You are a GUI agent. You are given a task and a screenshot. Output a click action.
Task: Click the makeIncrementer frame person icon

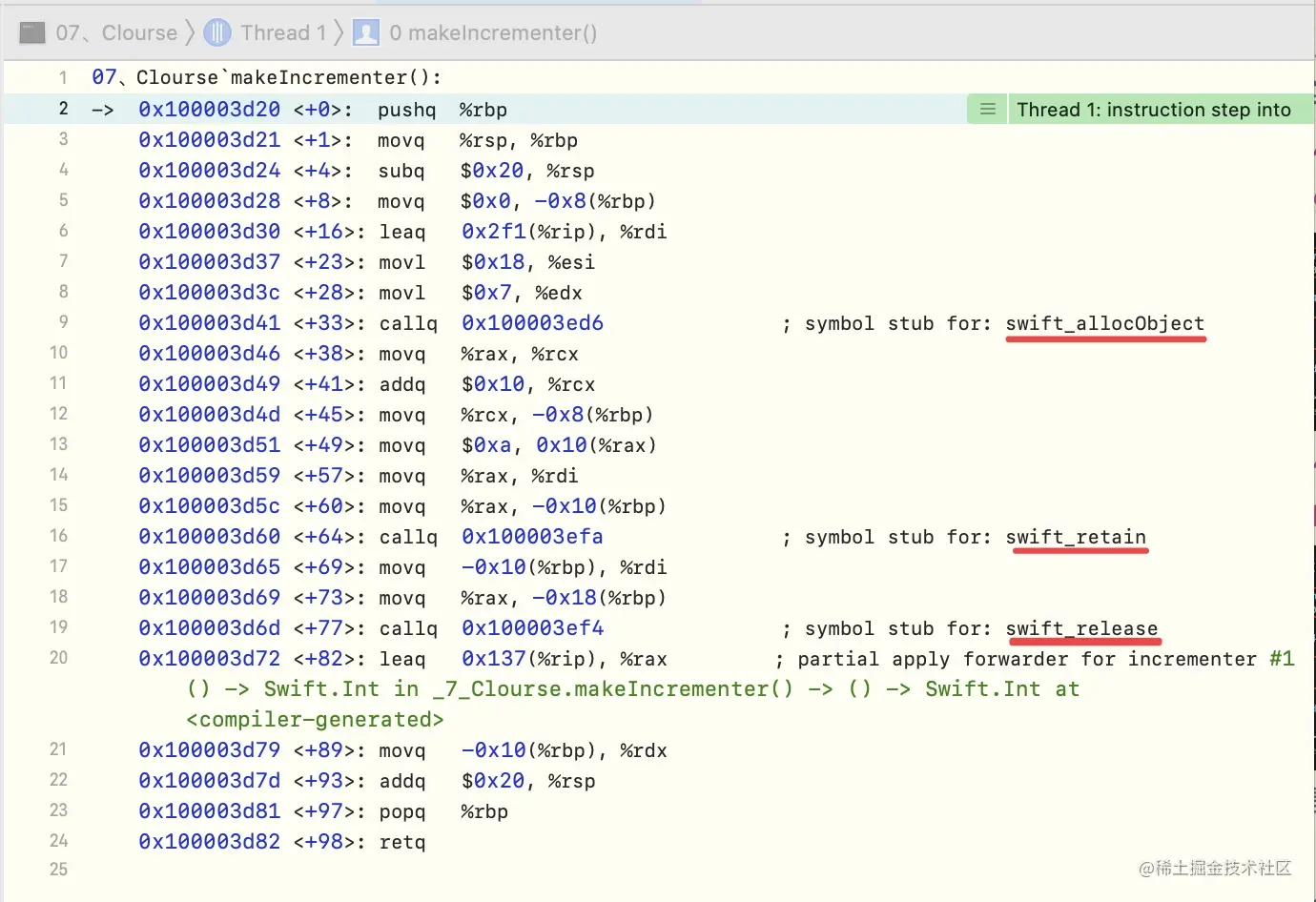(366, 32)
